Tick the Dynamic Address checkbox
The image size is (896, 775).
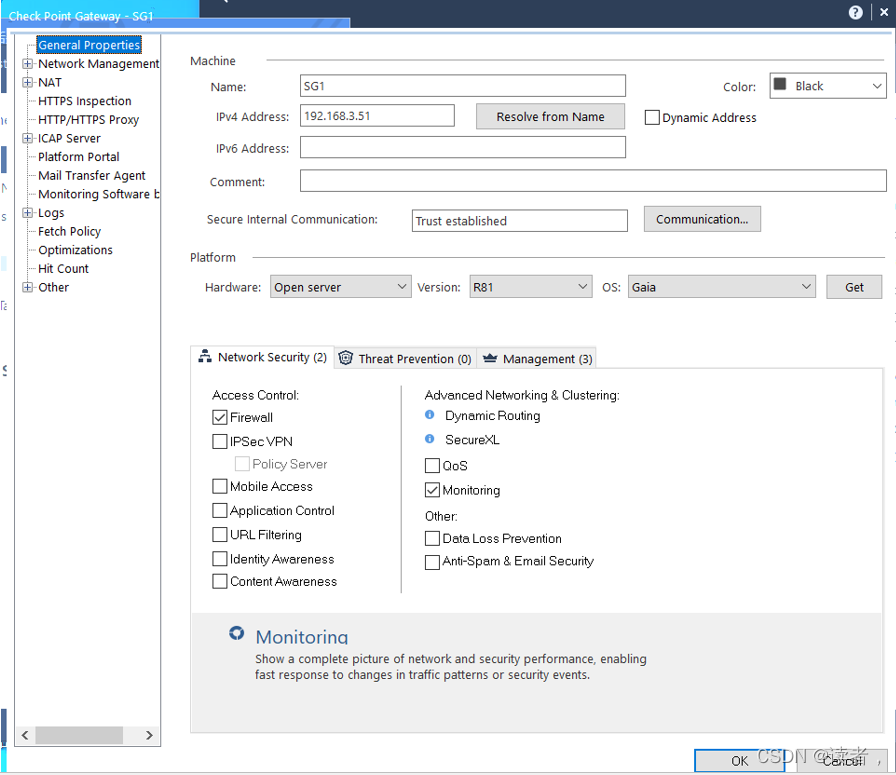[651, 118]
